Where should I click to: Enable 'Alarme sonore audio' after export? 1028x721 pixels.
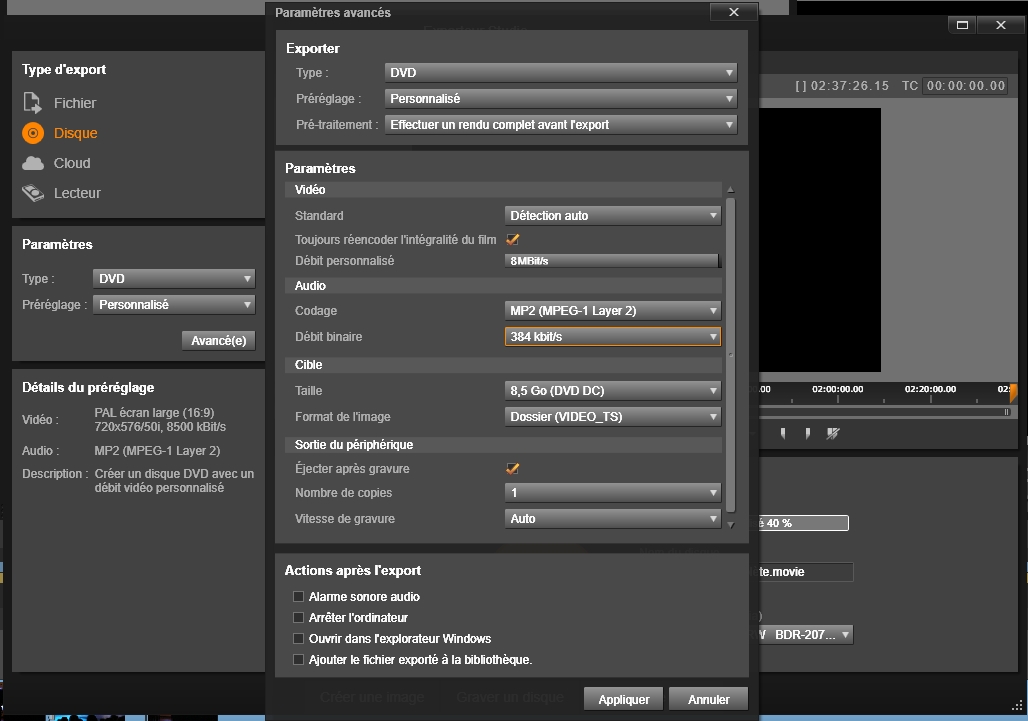(x=298, y=597)
